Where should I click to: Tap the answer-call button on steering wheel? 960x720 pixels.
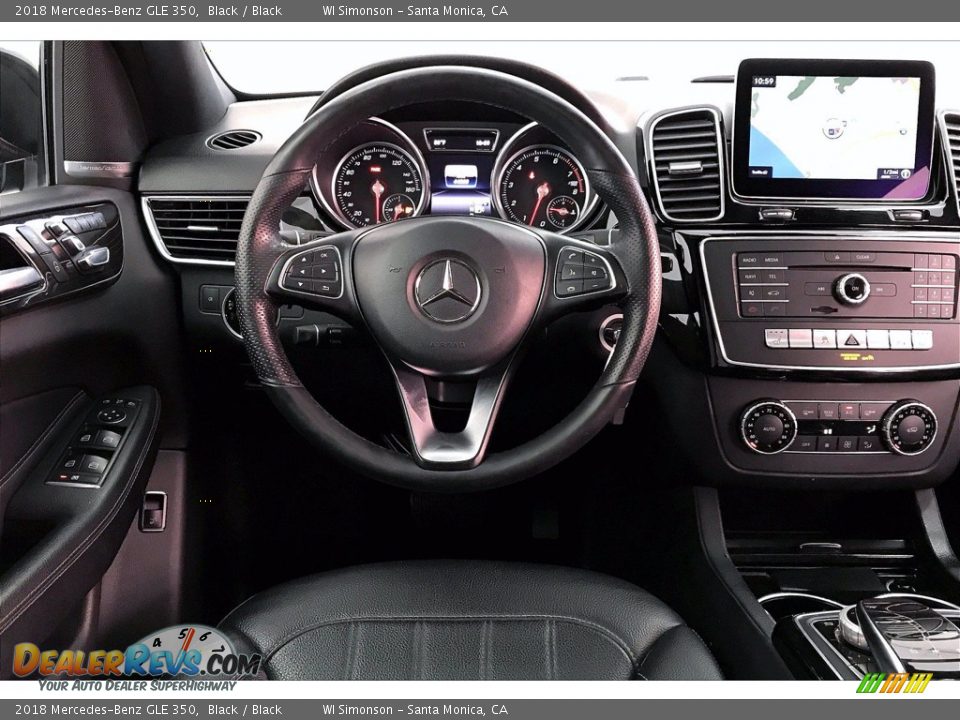pos(572,256)
